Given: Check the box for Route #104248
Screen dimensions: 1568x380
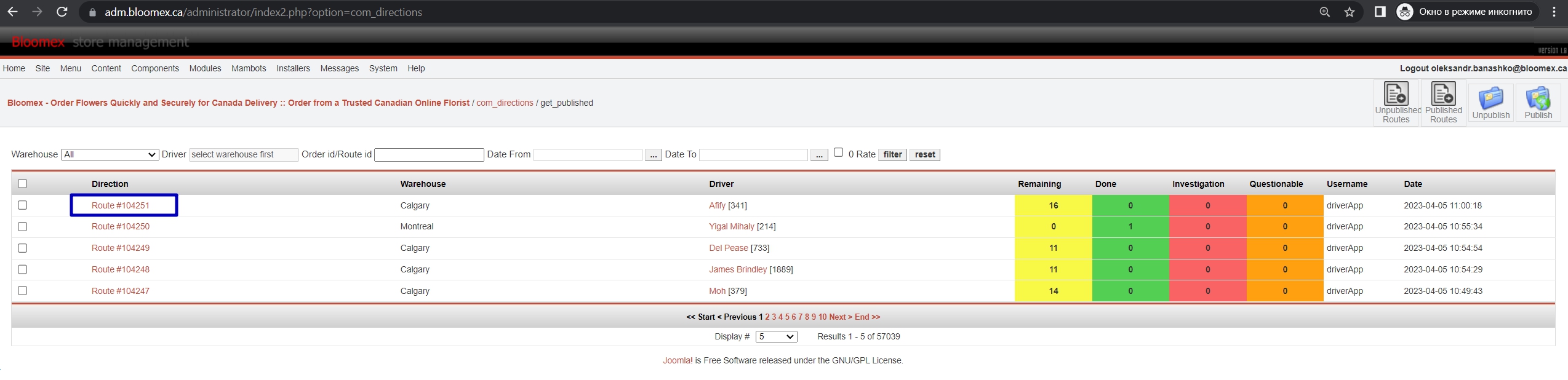Looking at the screenshot, I should click(23, 269).
